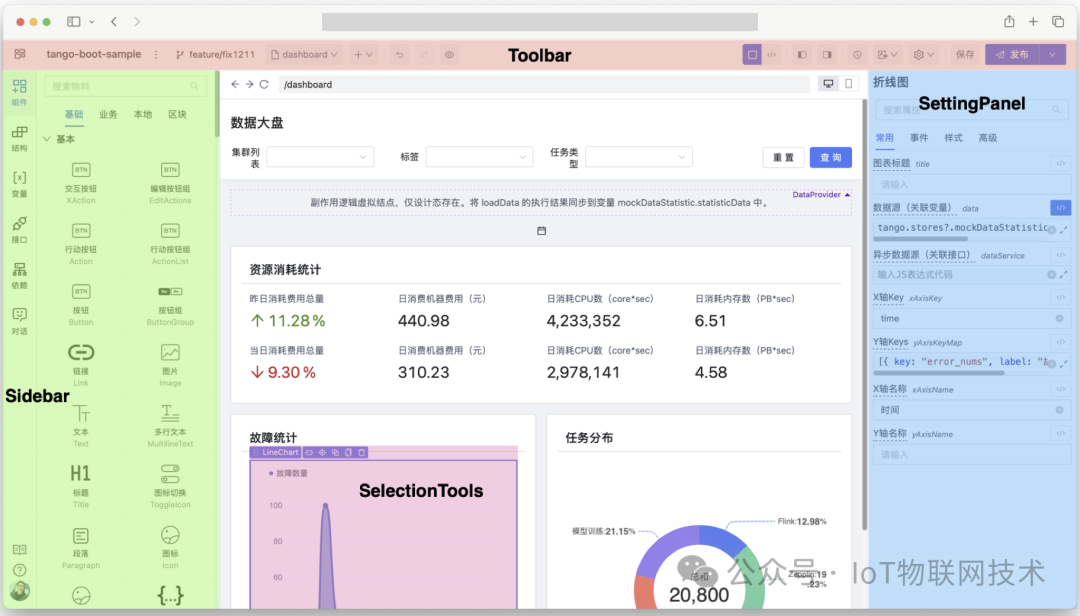This screenshot has width=1080, height=616.
Task: Open the 依赖 dependencies panel
Action: [x=19, y=276]
